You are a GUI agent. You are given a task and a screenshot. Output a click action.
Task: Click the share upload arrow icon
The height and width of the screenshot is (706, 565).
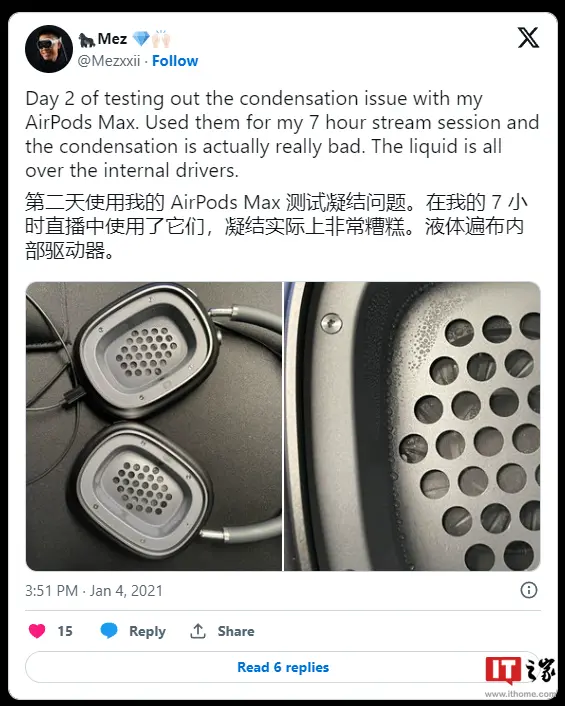click(x=198, y=631)
